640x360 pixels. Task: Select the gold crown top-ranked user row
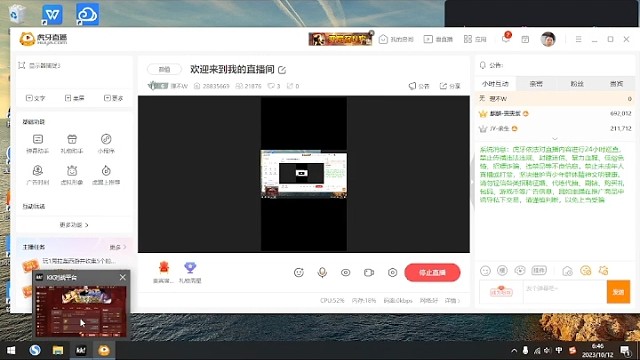tap(556, 113)
